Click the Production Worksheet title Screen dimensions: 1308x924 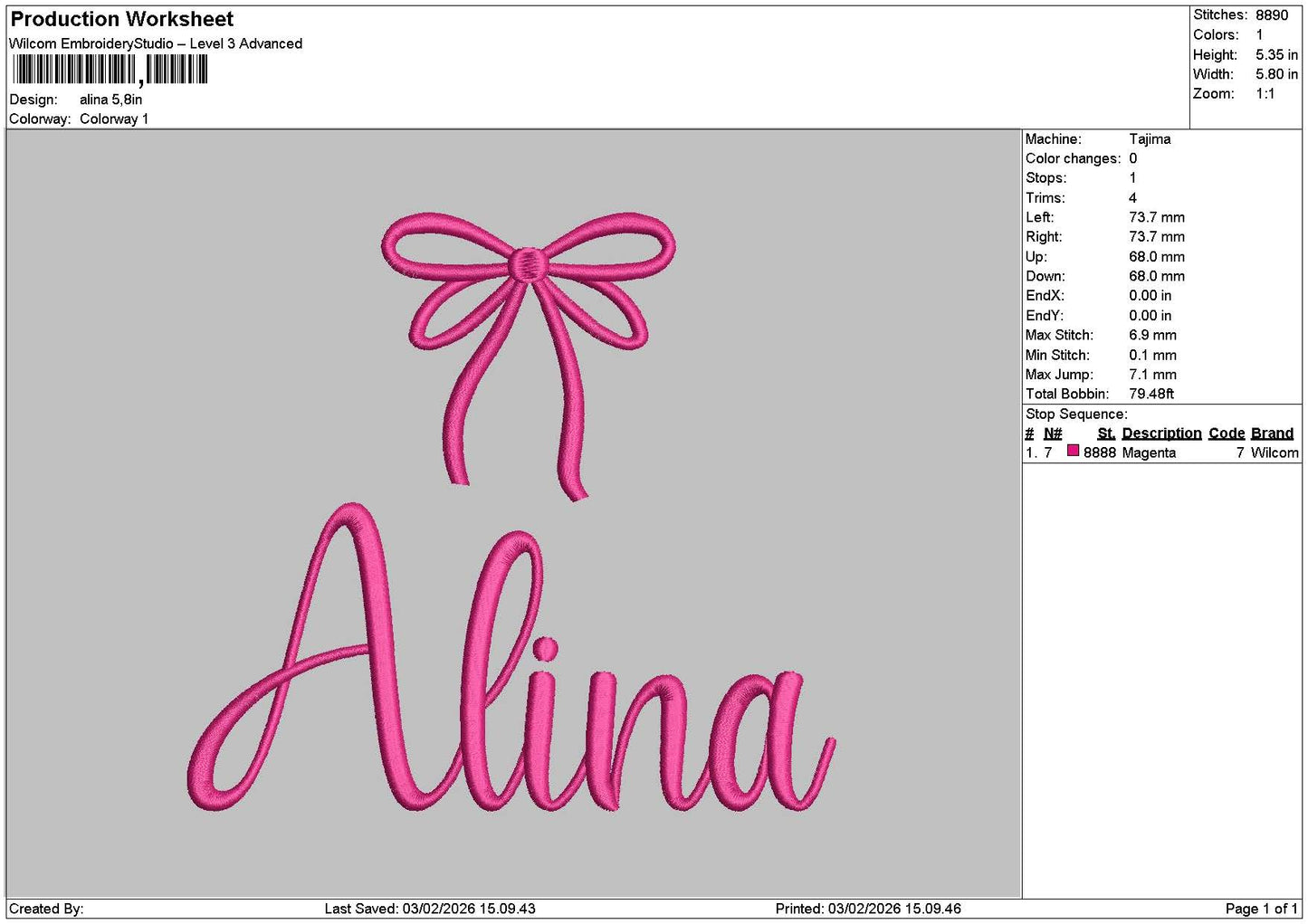click(x=121, y=19)
